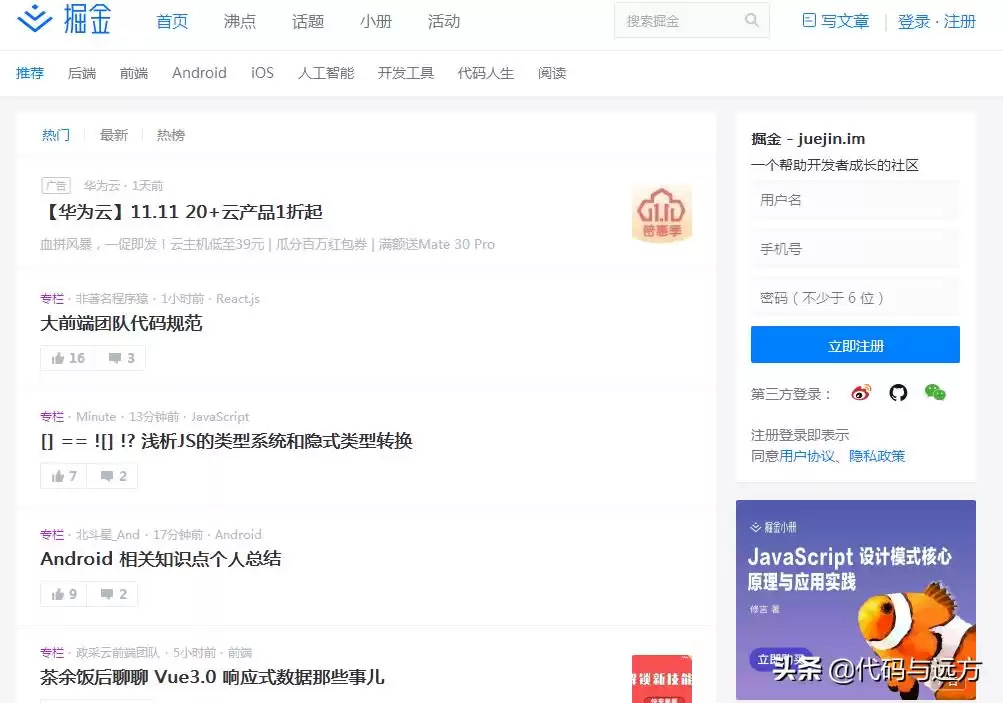Select the 前端 category tab
1003x703 pixels.
(x=133, y=72)
